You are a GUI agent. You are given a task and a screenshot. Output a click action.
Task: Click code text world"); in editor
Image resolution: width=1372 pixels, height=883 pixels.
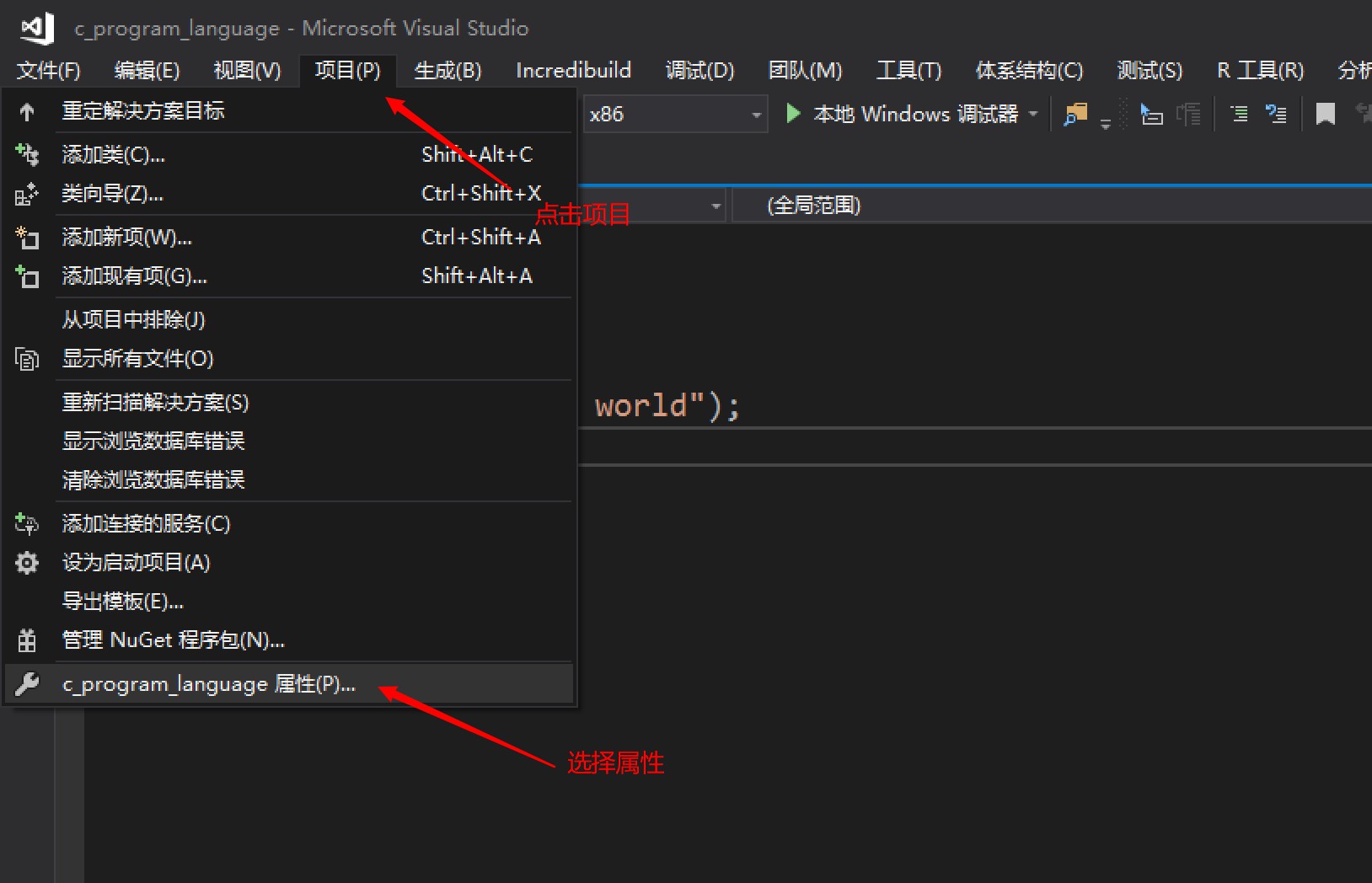[667, 406]
